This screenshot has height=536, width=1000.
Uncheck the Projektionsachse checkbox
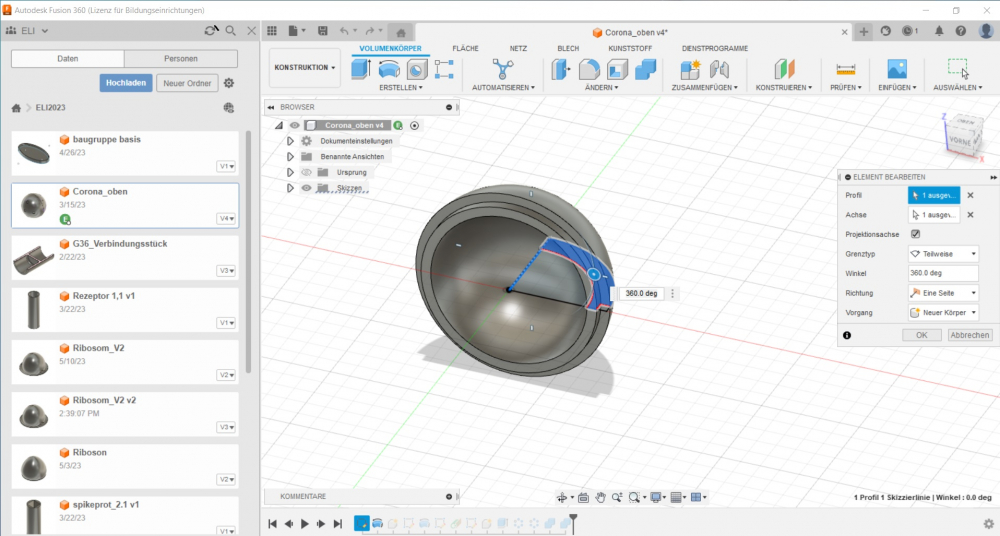[915, 234]
